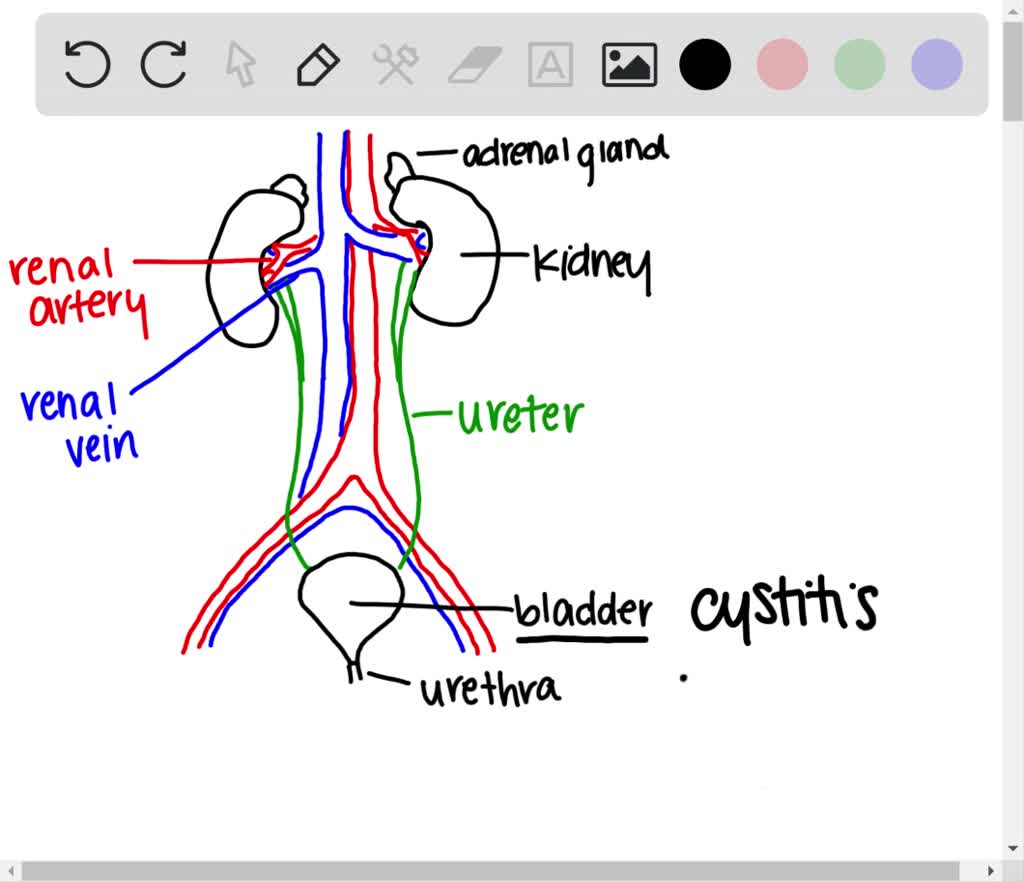Select the Text box tool

tap(548, 64)
